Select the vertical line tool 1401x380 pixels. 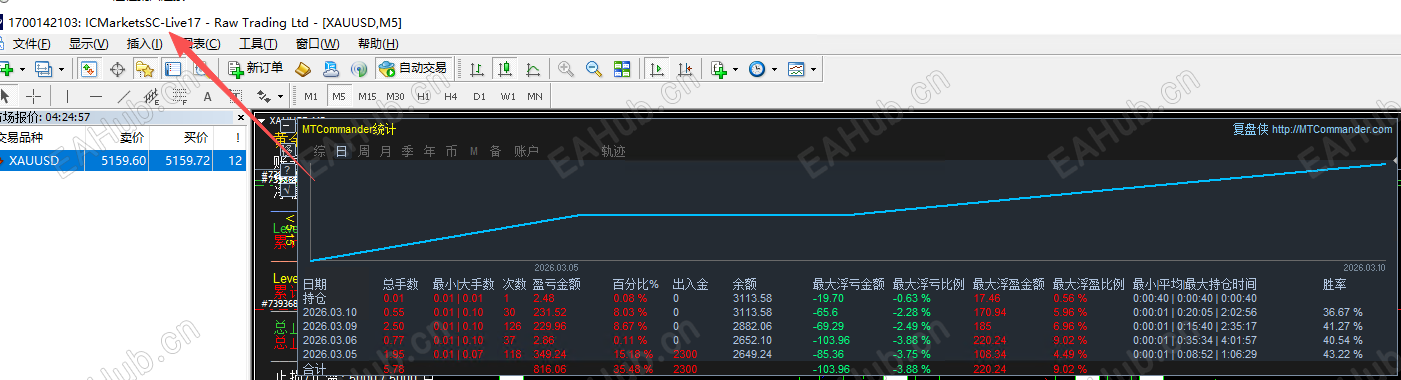67,96
